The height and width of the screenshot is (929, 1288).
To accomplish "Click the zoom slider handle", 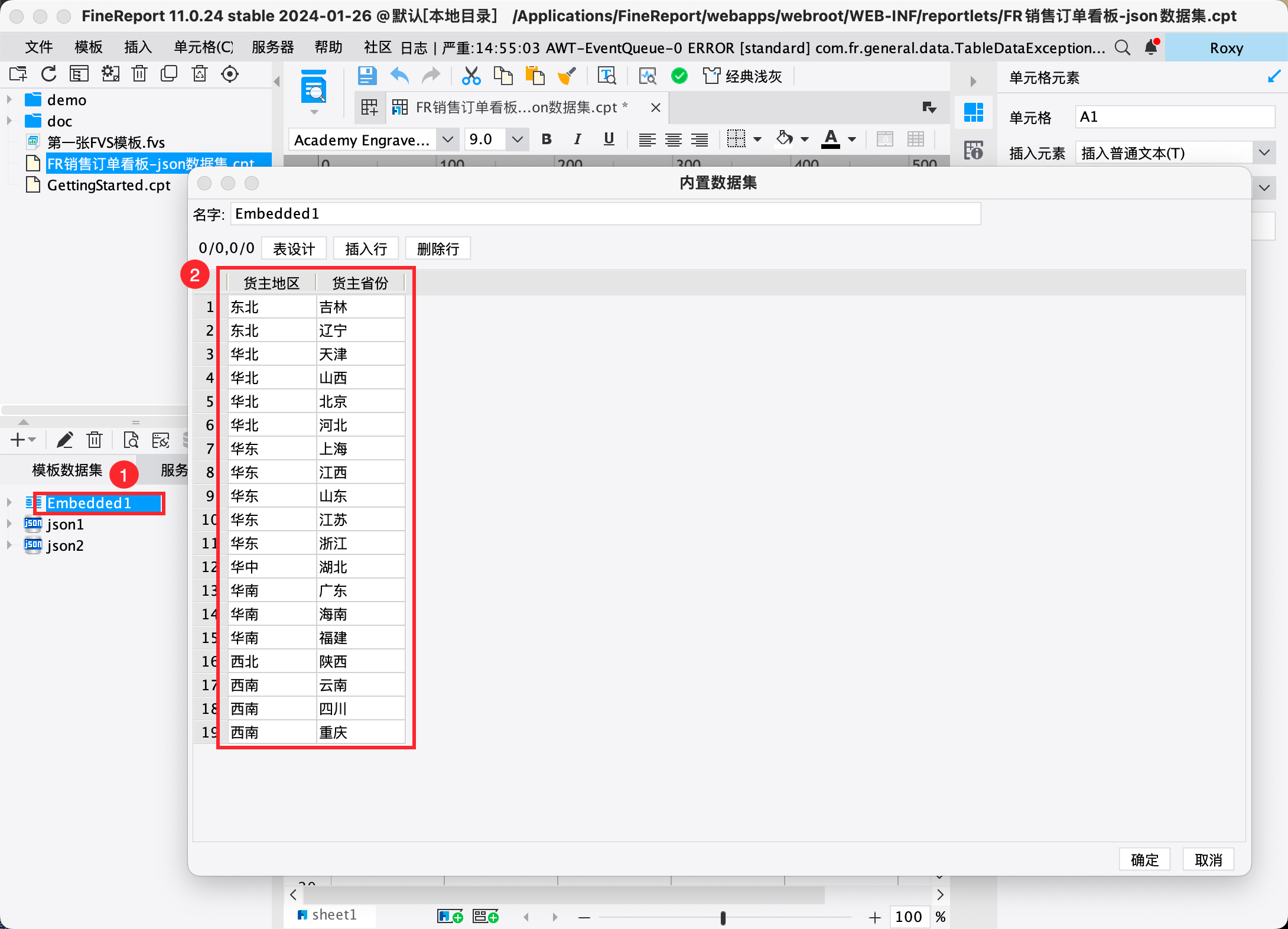I will [x=723, y=917].
